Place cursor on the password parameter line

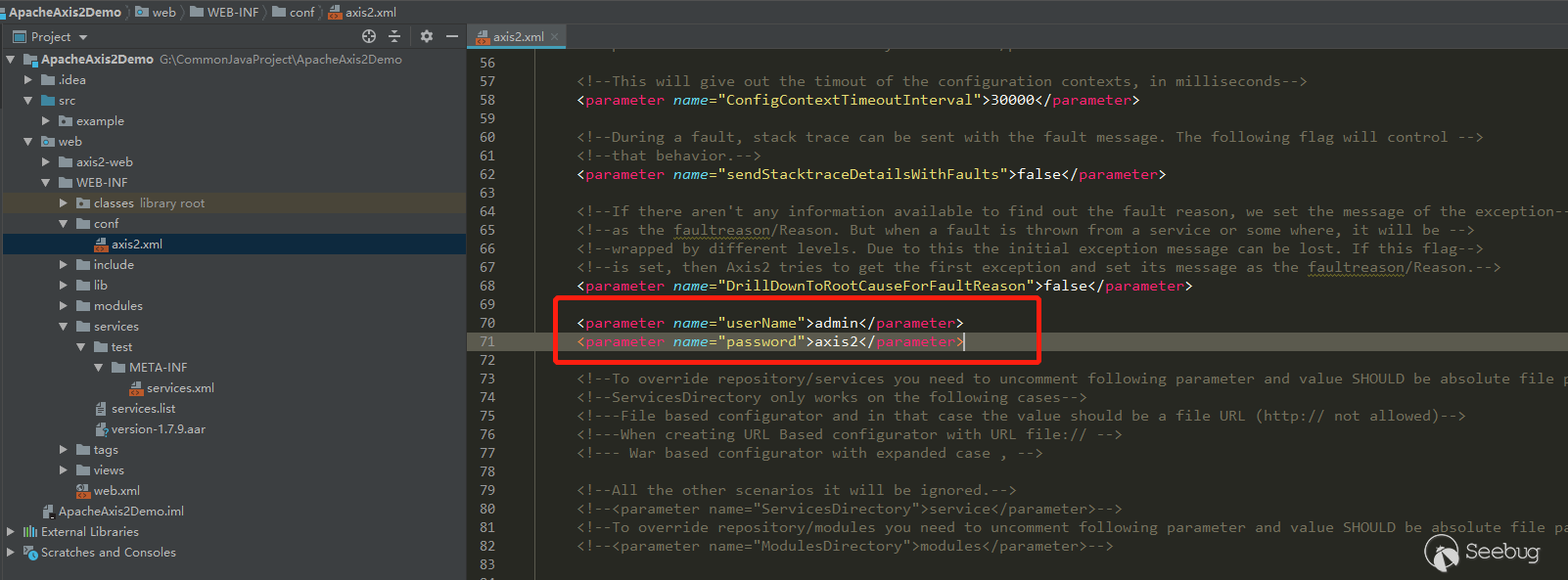tap(761, 342)
